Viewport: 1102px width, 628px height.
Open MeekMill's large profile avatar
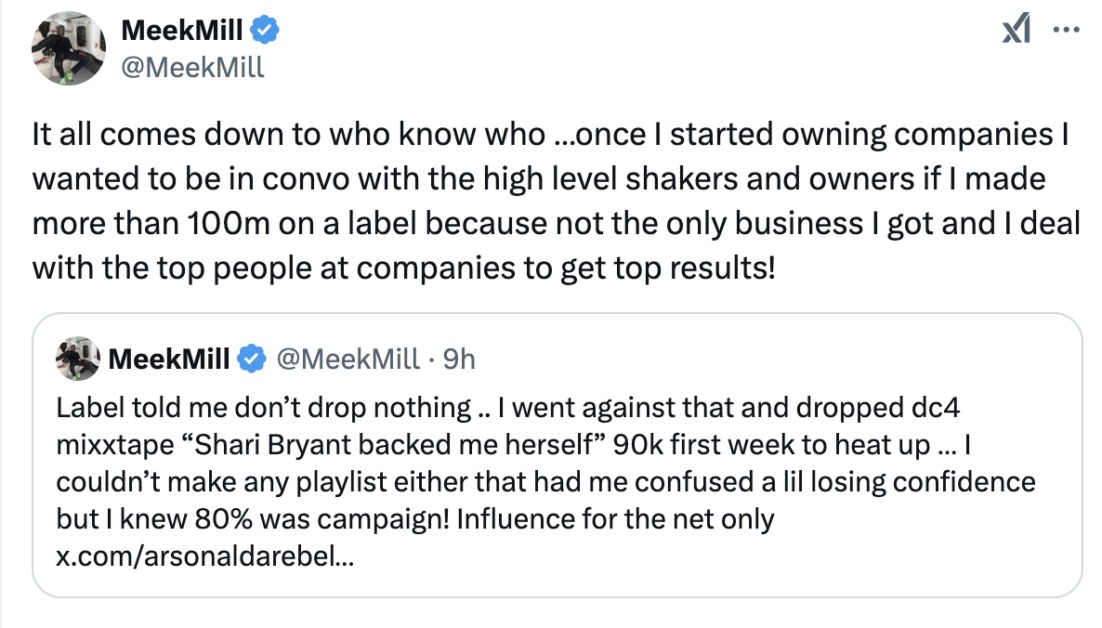click(68, 48)
